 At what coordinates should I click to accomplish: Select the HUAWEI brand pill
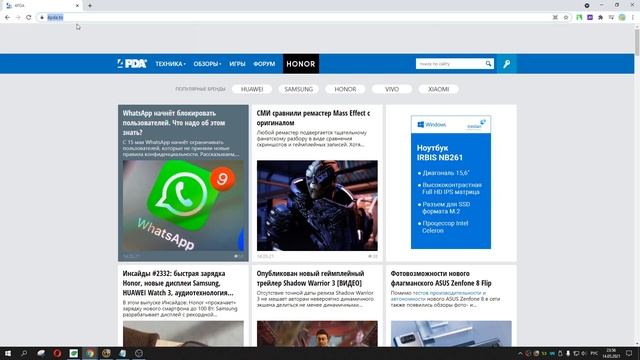(x=252, y=89)
